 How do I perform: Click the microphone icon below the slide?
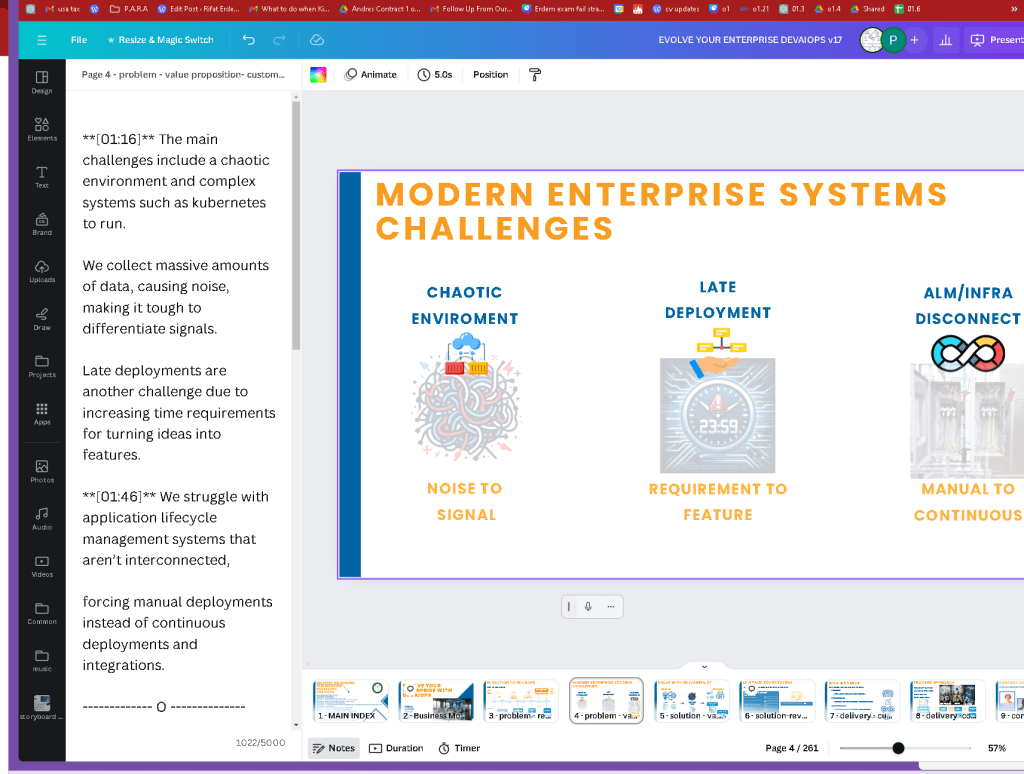pyautogui.click(x=588, y=606)
